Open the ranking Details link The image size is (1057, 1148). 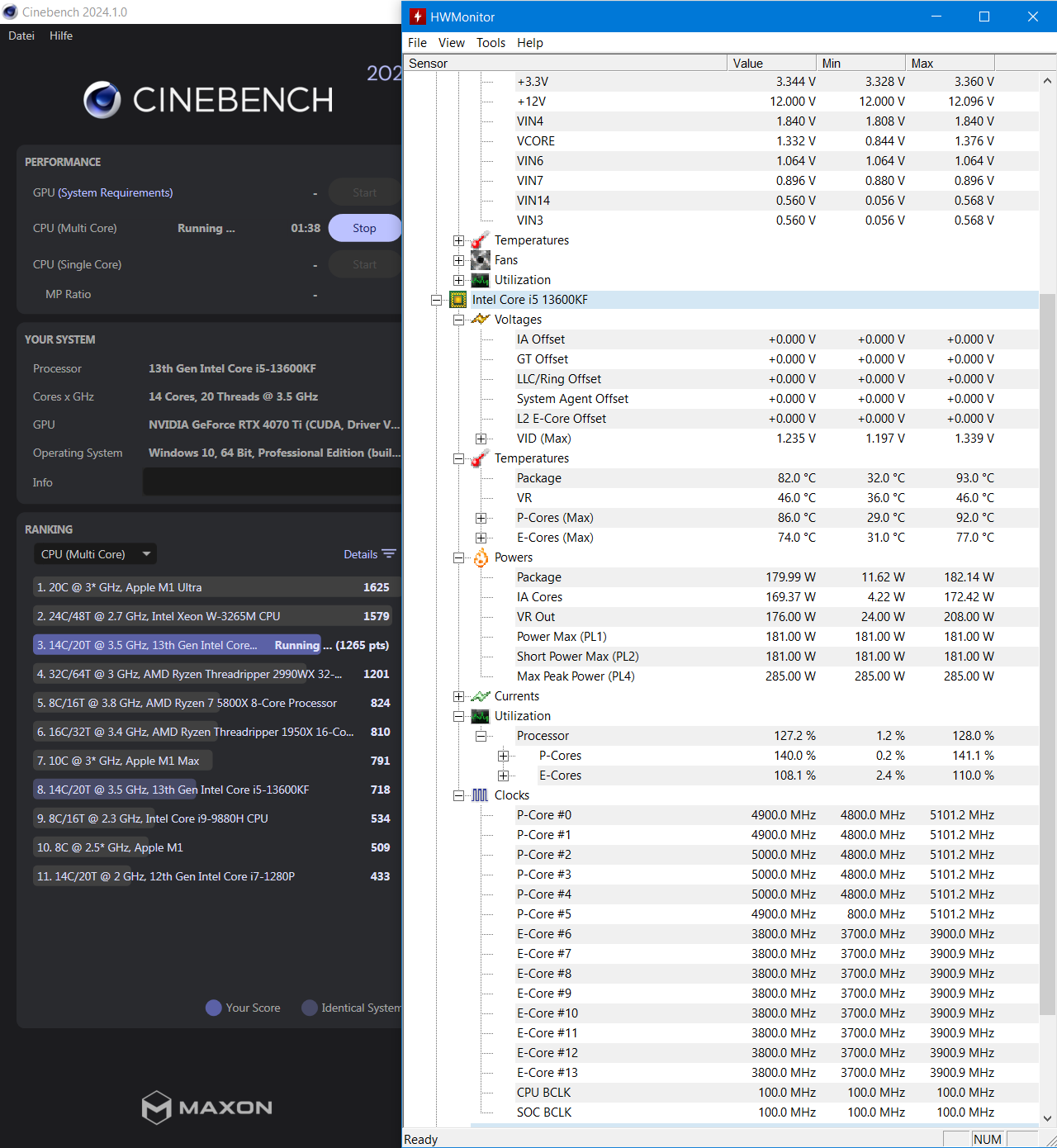(x=360, y=554)
